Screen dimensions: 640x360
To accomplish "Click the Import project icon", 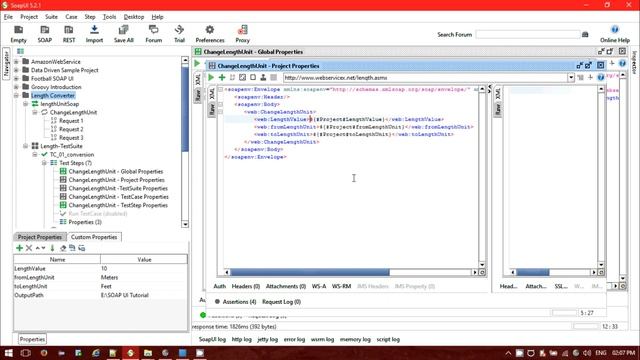I will click(x=94, y=34).
